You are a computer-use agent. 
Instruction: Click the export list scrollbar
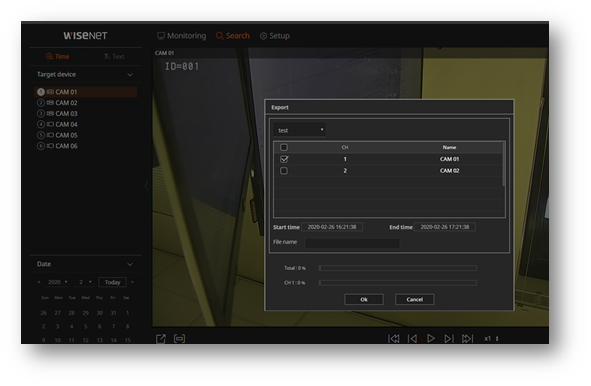pos(504,164)
